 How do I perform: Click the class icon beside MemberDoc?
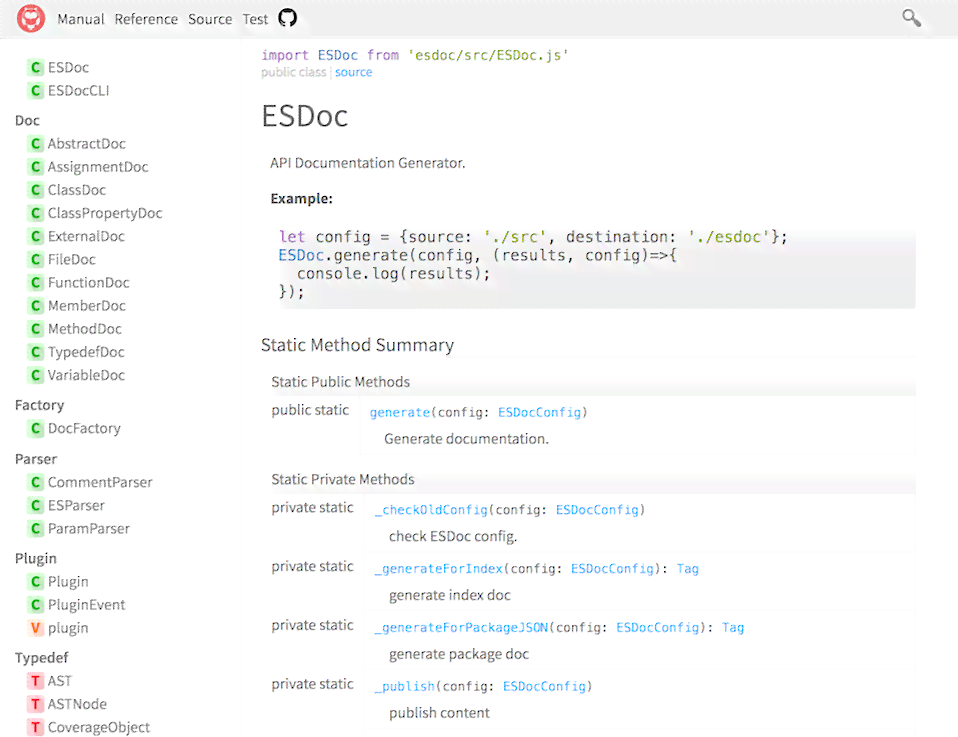pos(35,306)
